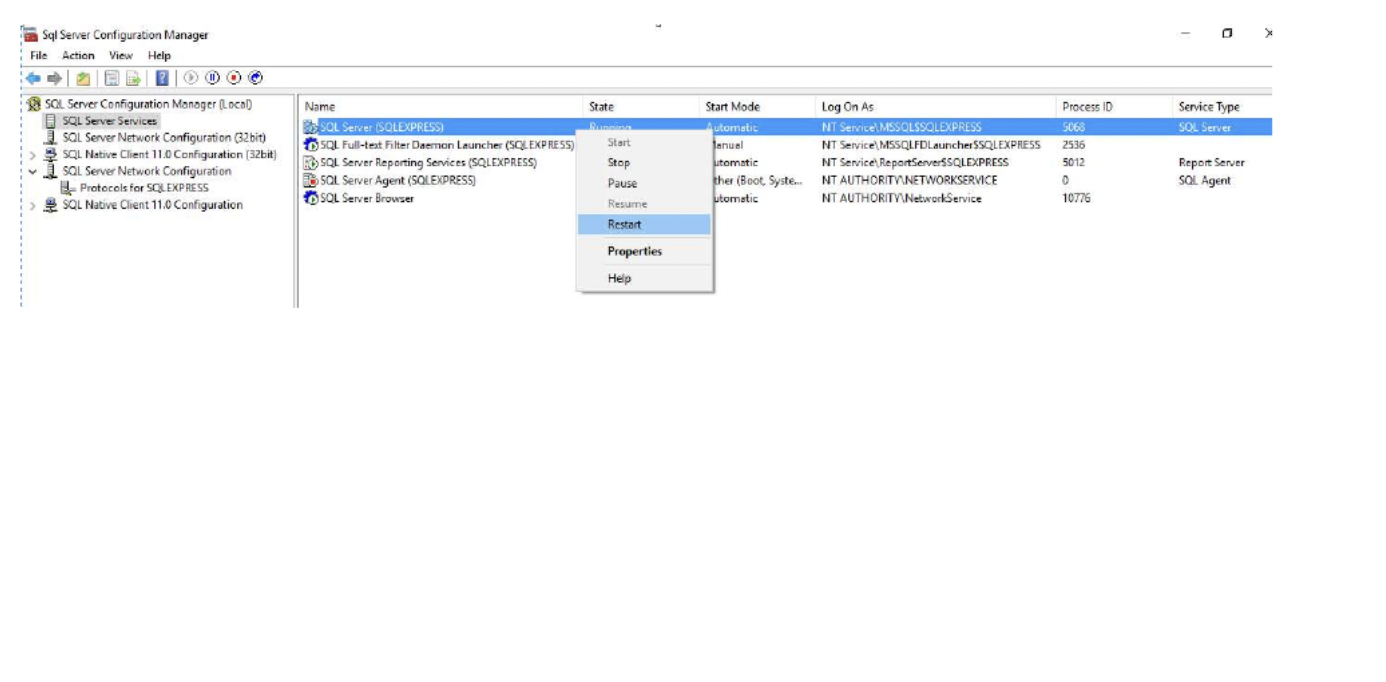Click the Restart Service toolbar icon

pyautogui.click(x=255, y=78)
